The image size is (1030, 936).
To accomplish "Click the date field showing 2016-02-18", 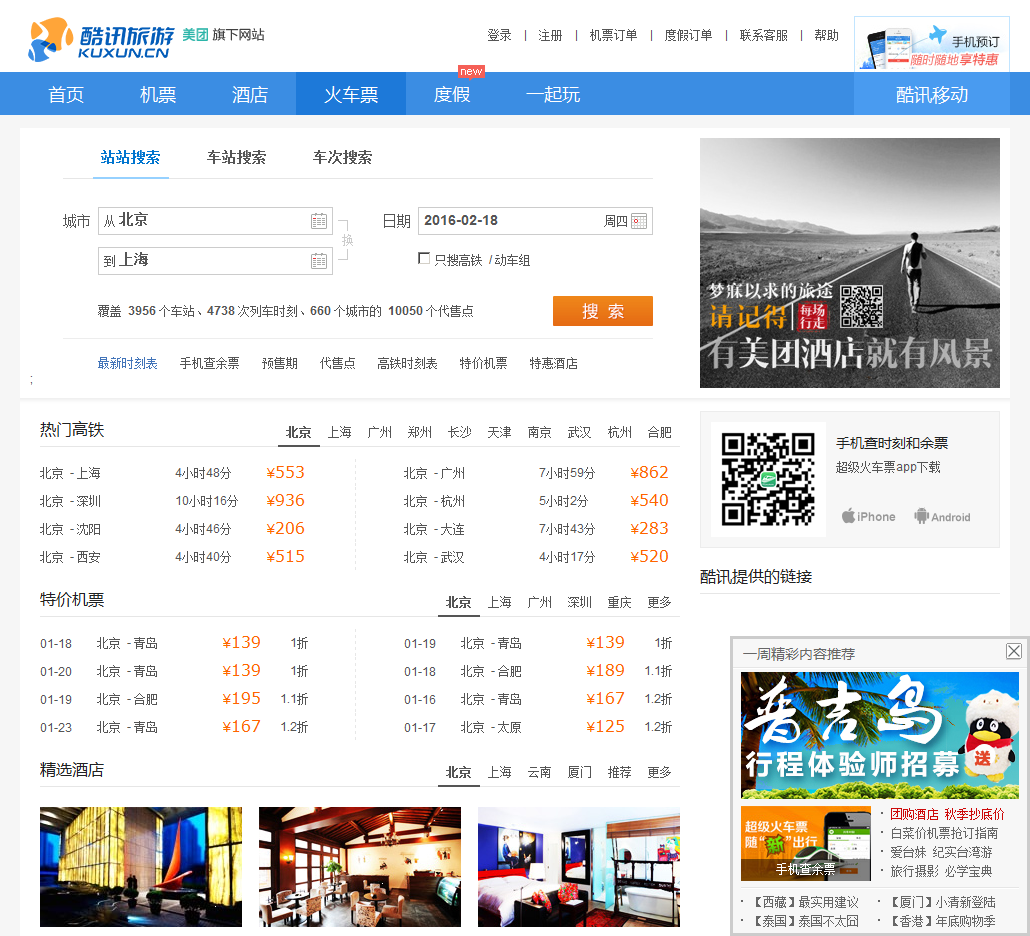I will 535,221.
